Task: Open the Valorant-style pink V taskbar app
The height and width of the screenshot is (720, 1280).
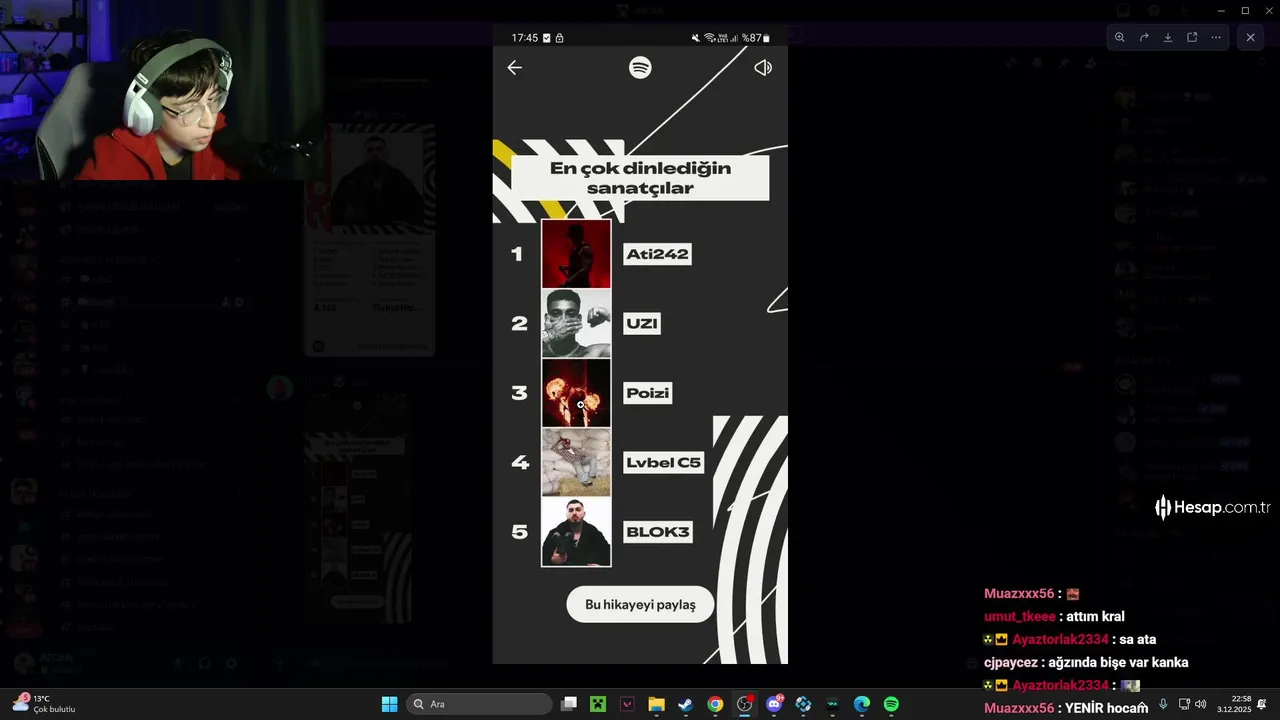Action: tap(627, 704)
